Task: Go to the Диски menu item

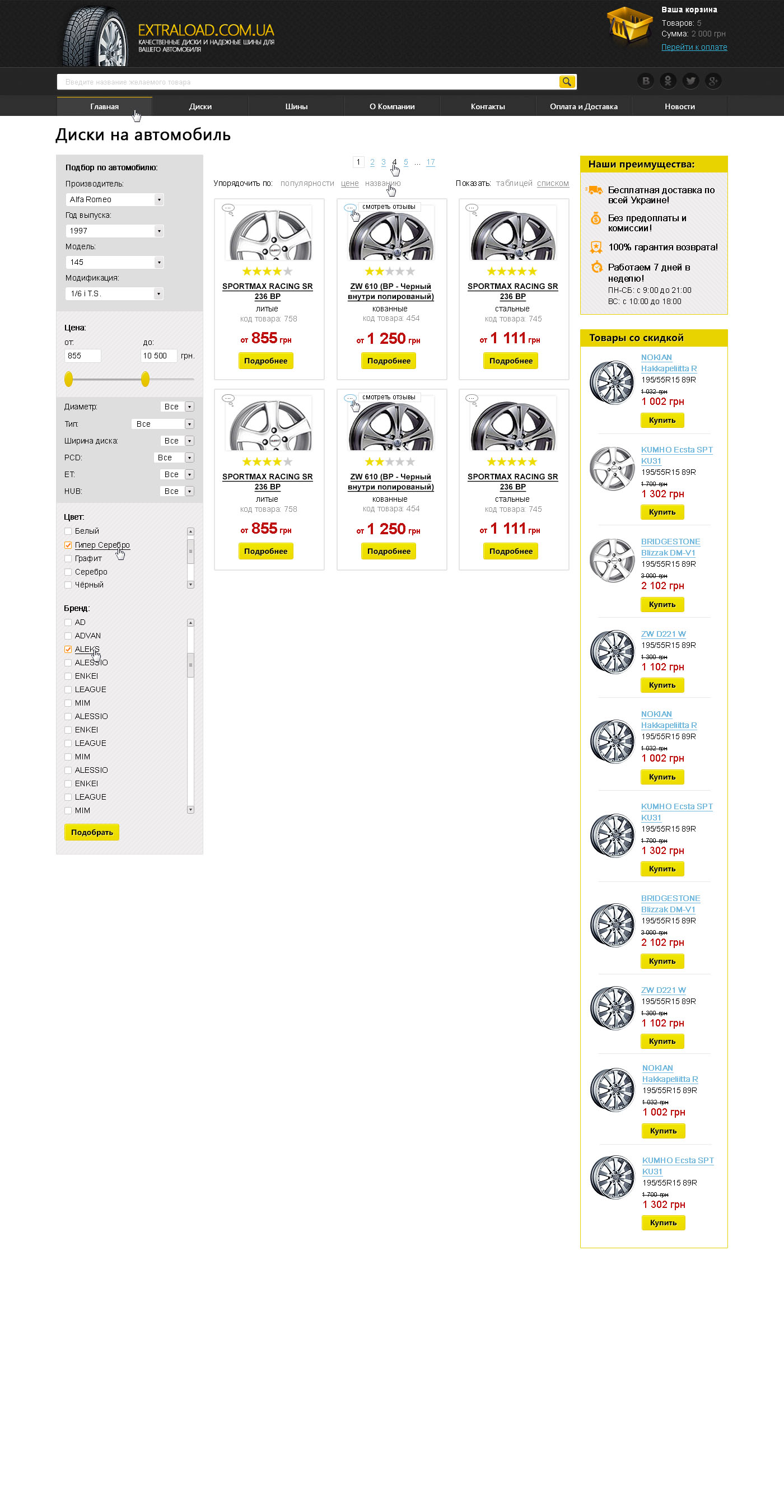Action: point(200,106)
